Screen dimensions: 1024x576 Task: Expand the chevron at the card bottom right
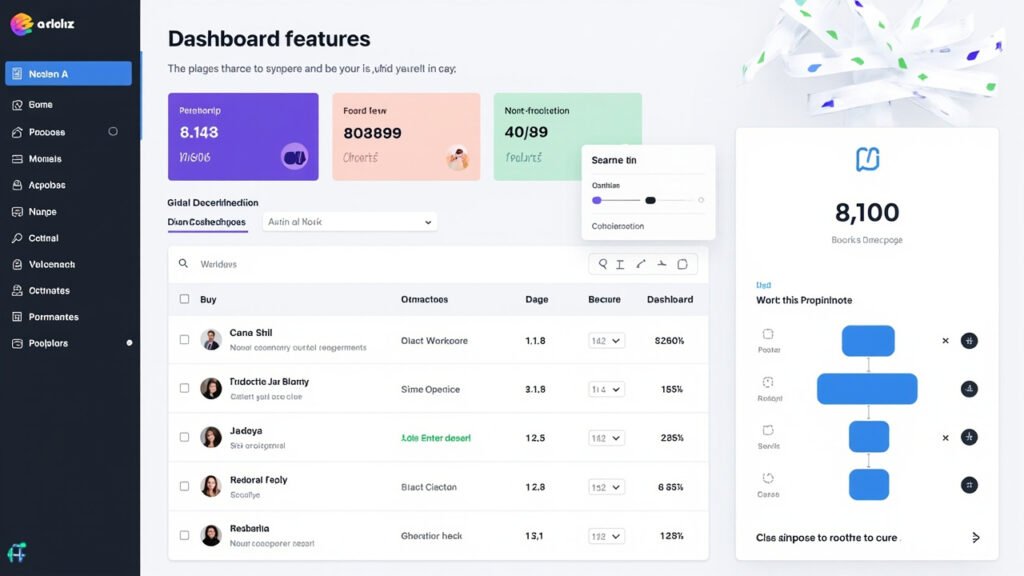tap(976, 537)
